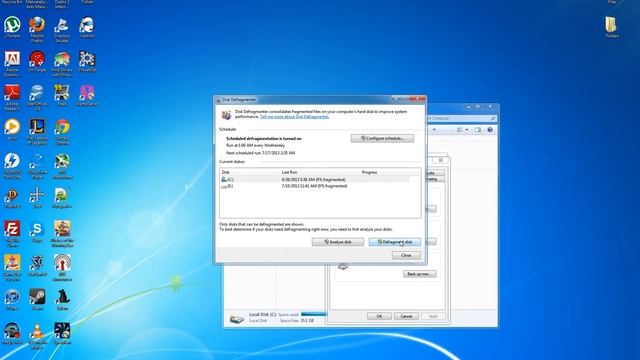Launch the Skype desktop shortcut
Viewport: 640px width, 360px height.
coord(37,232)
